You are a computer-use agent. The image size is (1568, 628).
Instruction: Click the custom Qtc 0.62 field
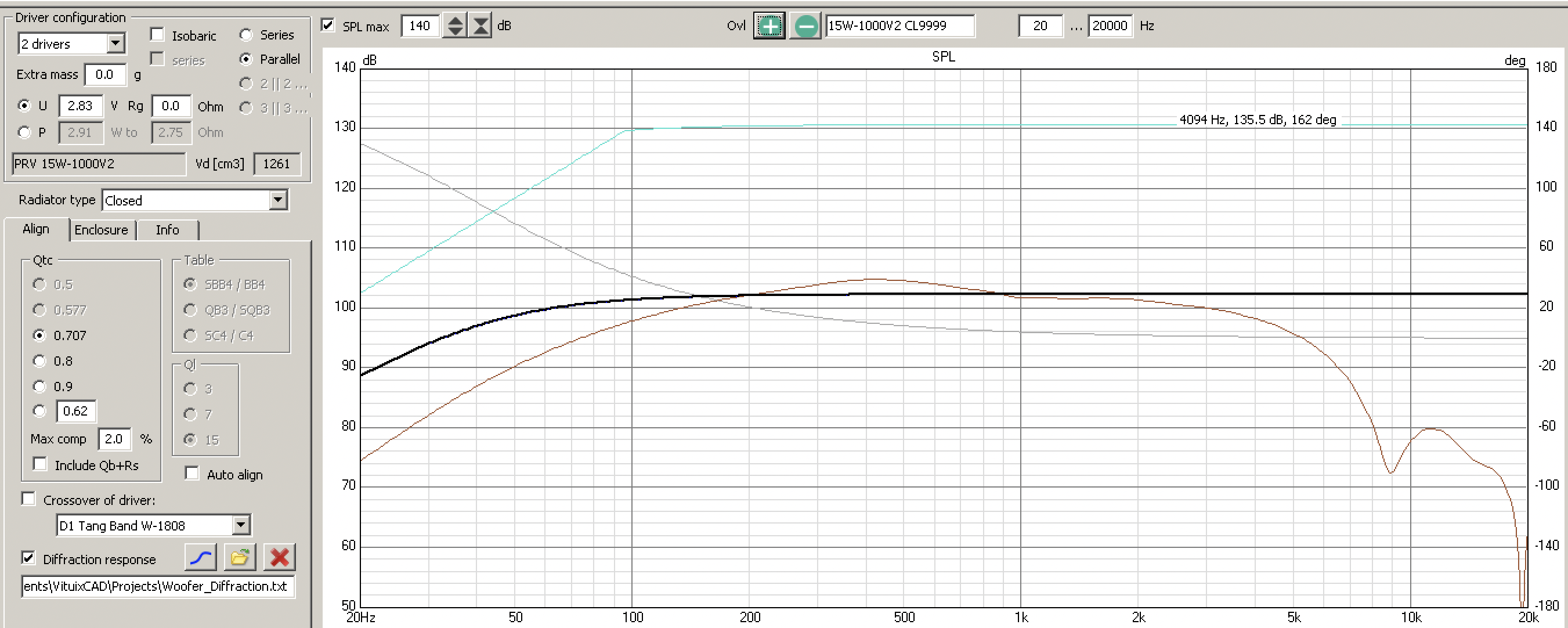click(x=76, y=412)
